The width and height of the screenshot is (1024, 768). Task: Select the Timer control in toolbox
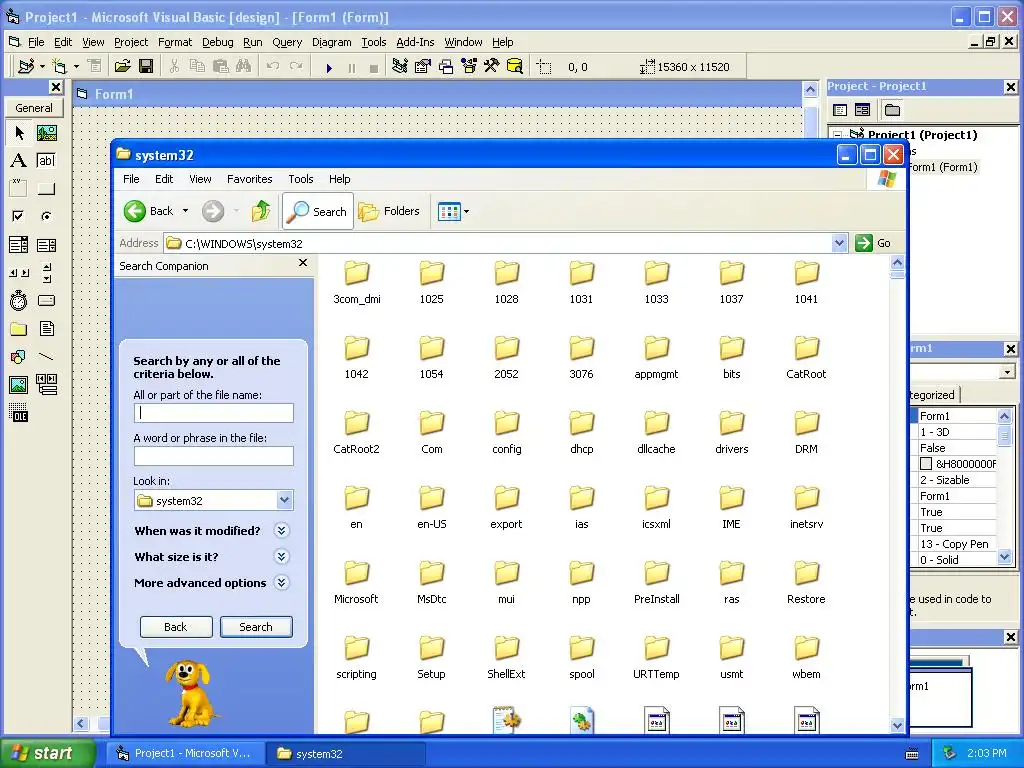tap(19, 301)
